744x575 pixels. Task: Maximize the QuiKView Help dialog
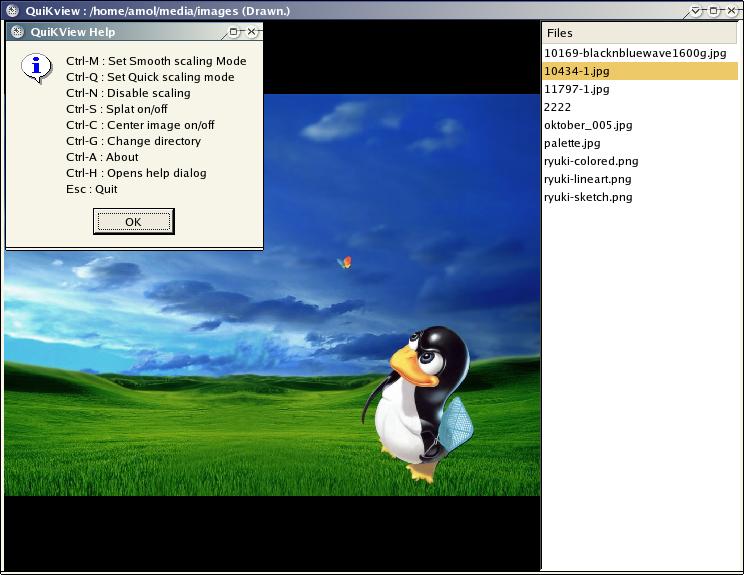[x=233, y=31]
